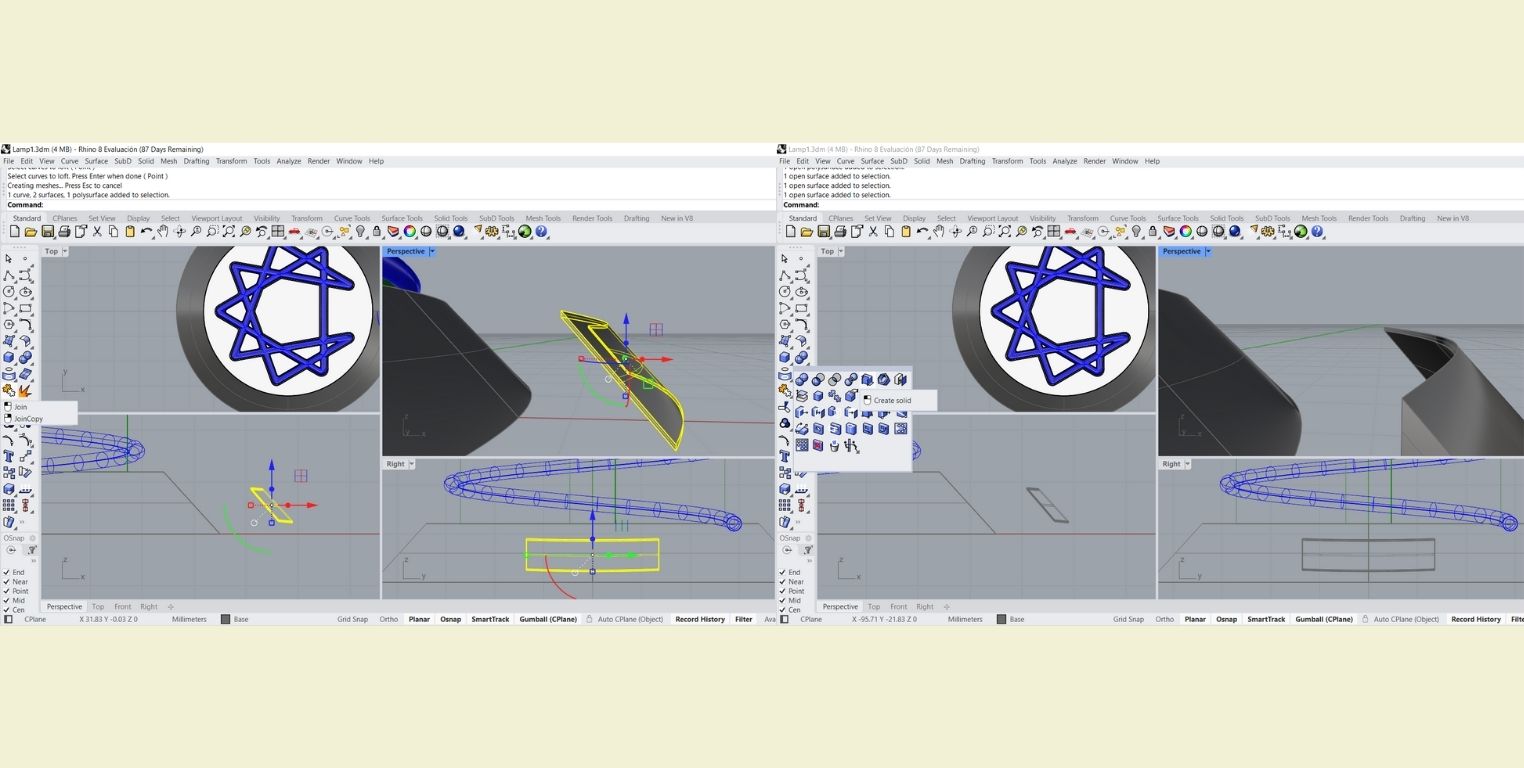Viewport: 1524px width, 768px height.
Task: Click the Cut scissors icon in left Rhino window
Action: (97, 231)
